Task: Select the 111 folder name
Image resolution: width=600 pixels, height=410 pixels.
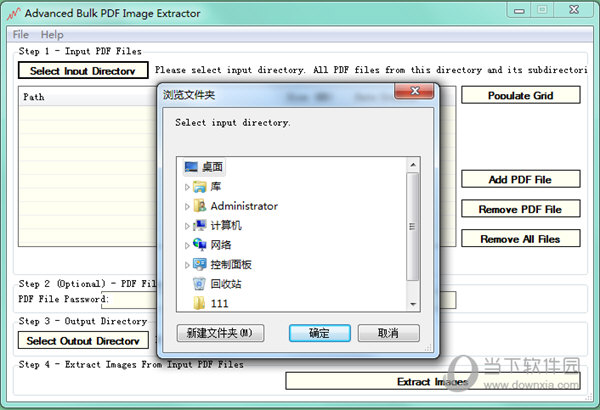Action: 219,304
